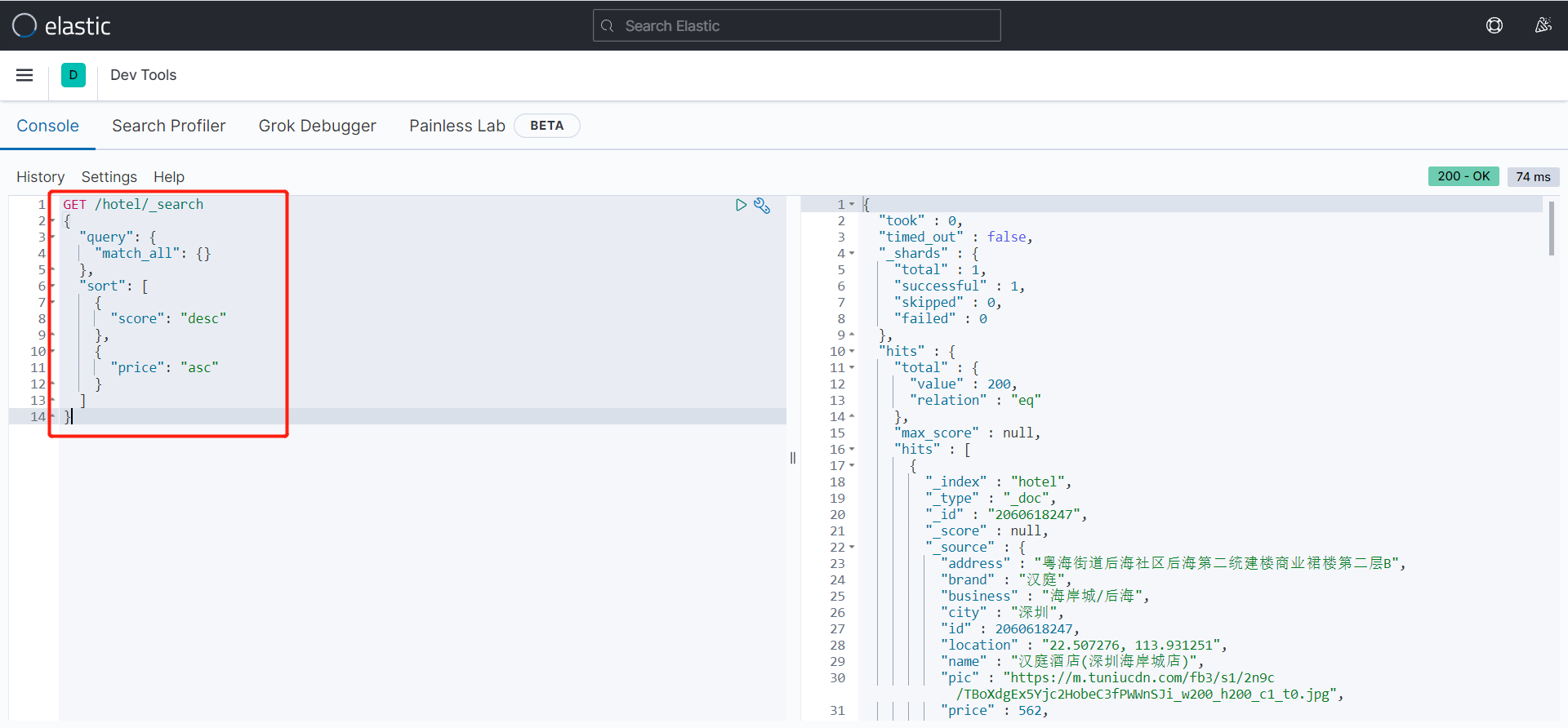Open the newsfeed celebration icon

(x=1543, y=25)
